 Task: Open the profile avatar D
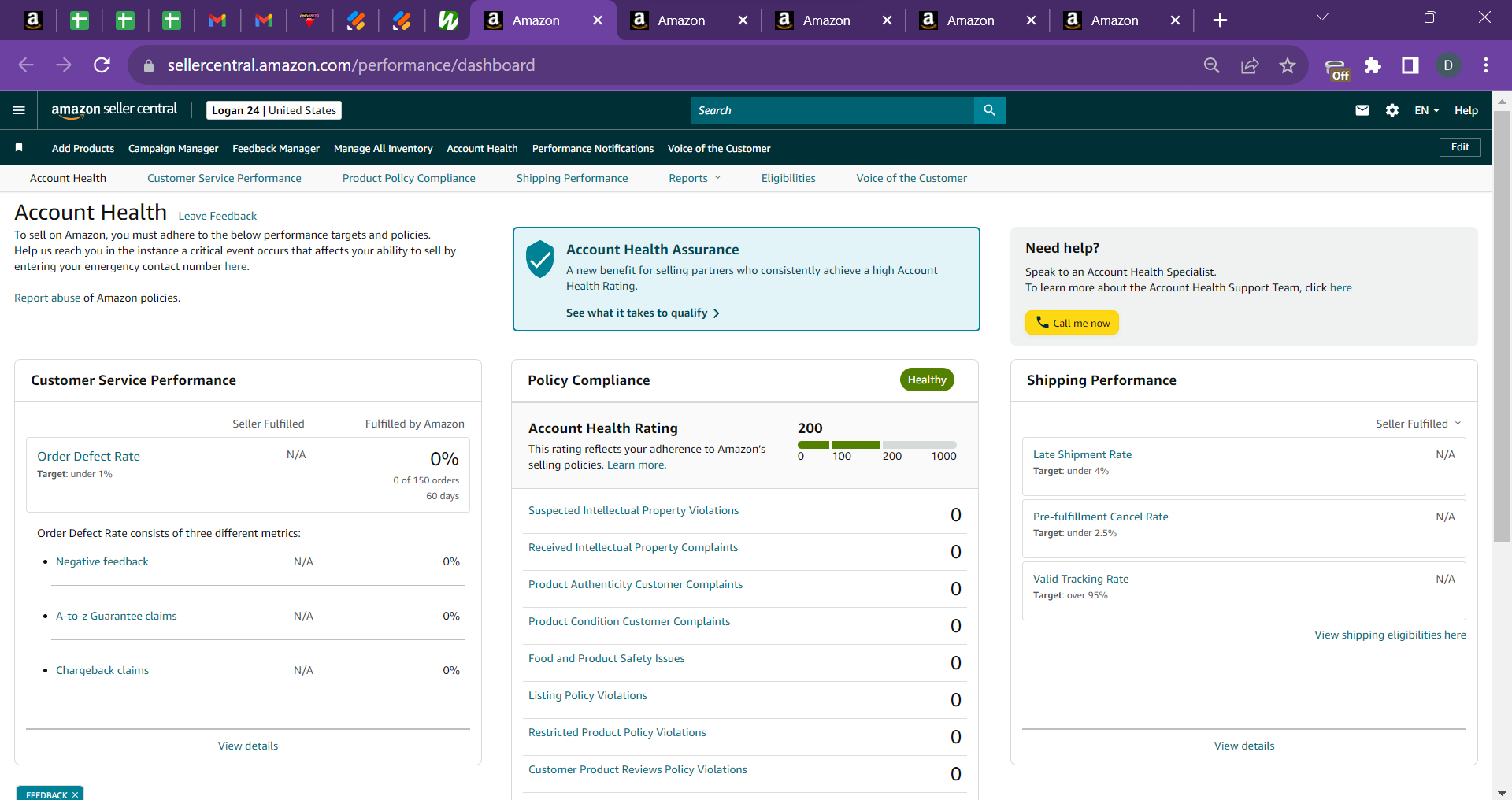click(1448, 65)
